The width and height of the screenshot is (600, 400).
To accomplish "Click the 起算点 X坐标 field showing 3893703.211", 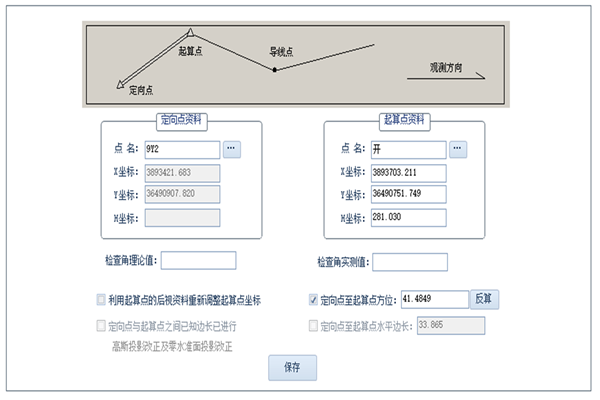I will [407, 172].
